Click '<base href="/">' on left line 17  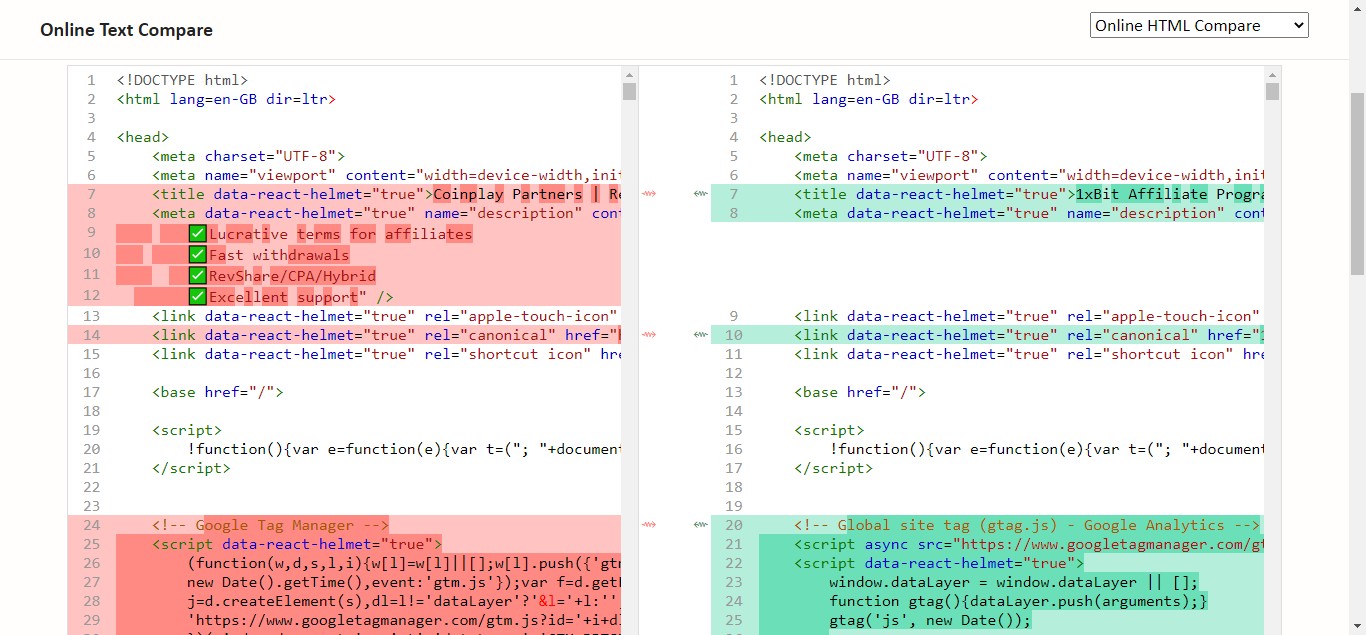(x=217, y=392)
